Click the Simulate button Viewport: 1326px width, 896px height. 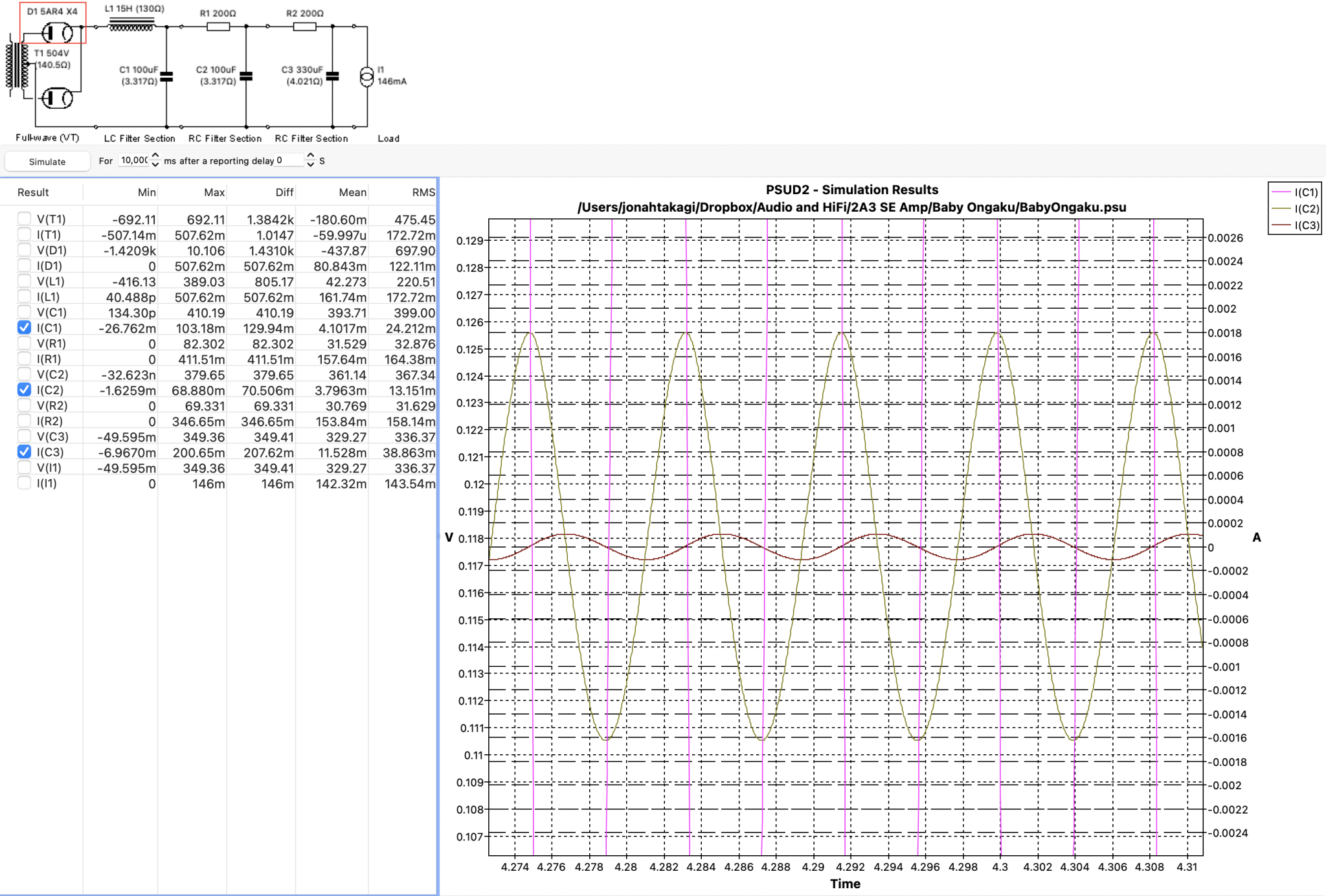(x=47, y=161)
